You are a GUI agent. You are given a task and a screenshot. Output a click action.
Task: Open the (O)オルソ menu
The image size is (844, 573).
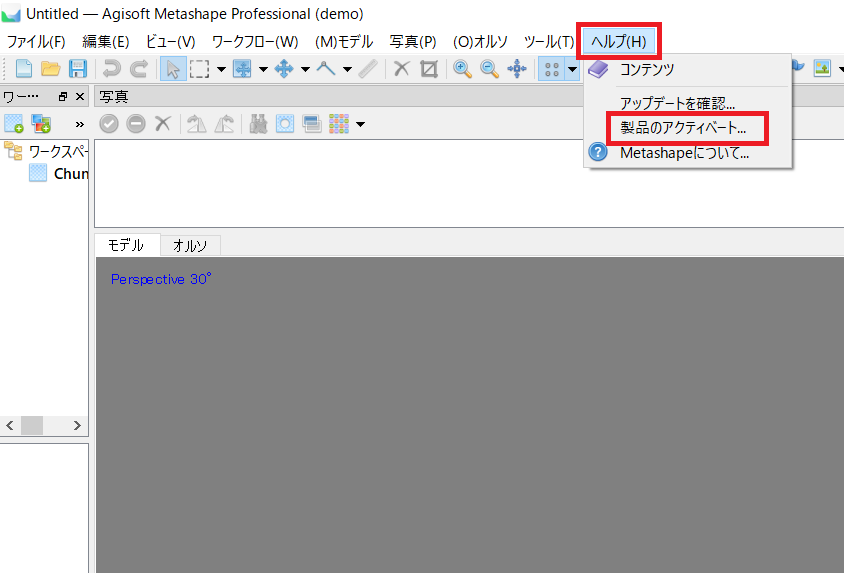480,41
